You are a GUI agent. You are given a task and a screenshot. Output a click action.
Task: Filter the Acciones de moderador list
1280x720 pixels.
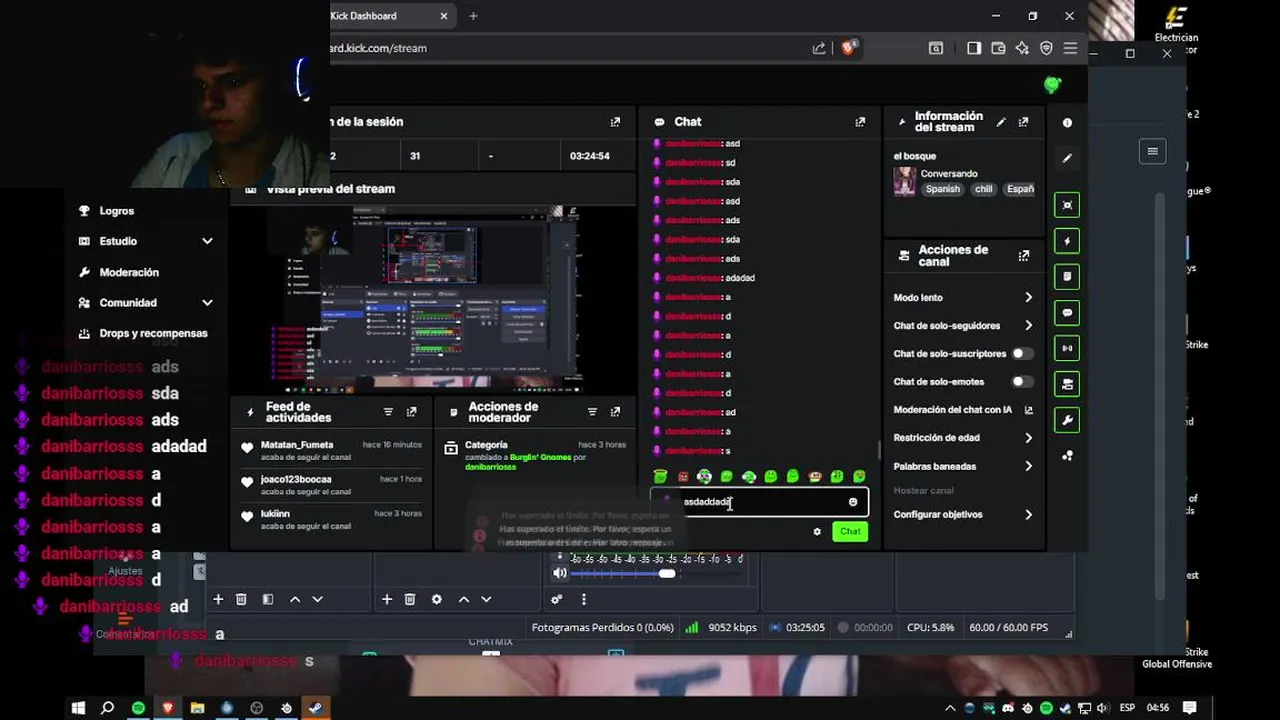click(592, 412)
